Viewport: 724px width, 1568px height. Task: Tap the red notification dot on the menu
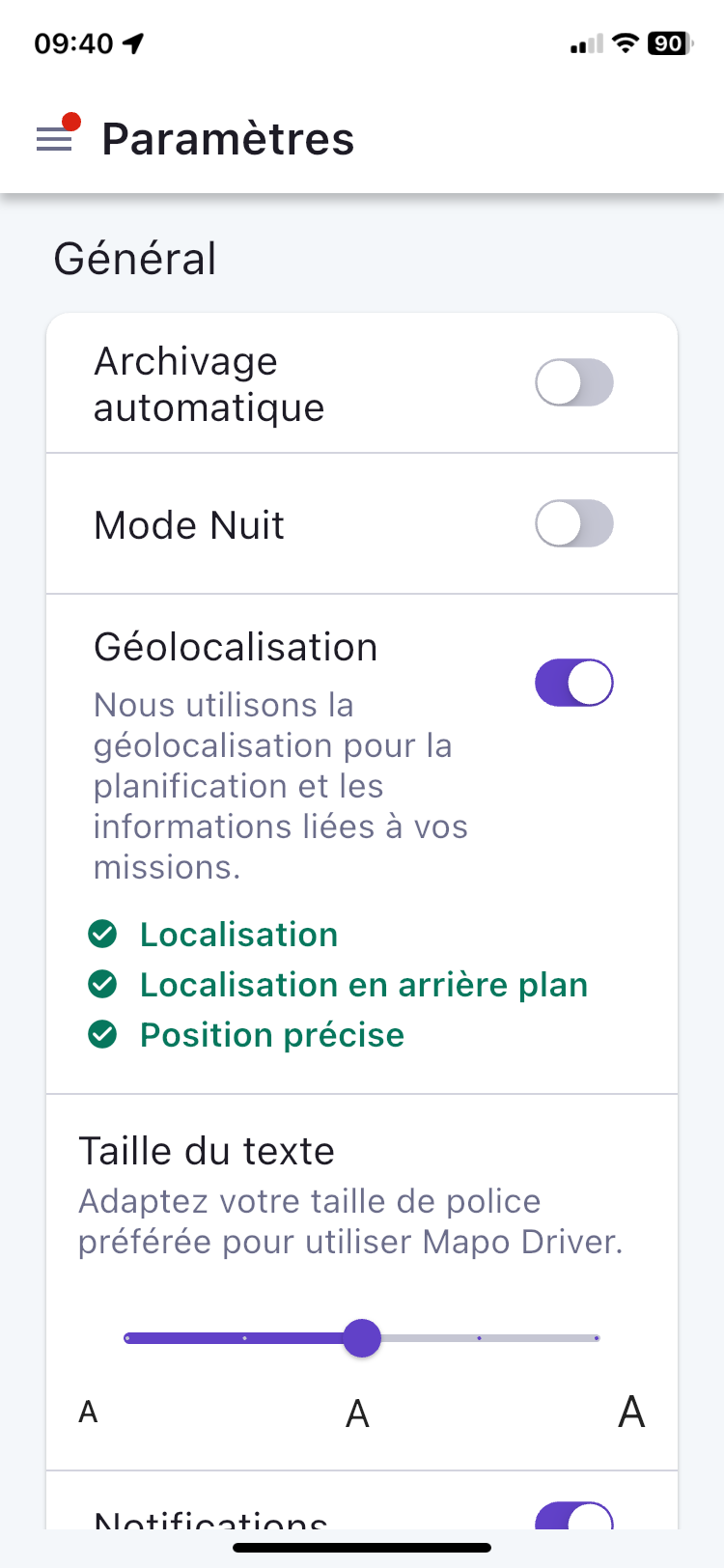(x=70, y=122)
